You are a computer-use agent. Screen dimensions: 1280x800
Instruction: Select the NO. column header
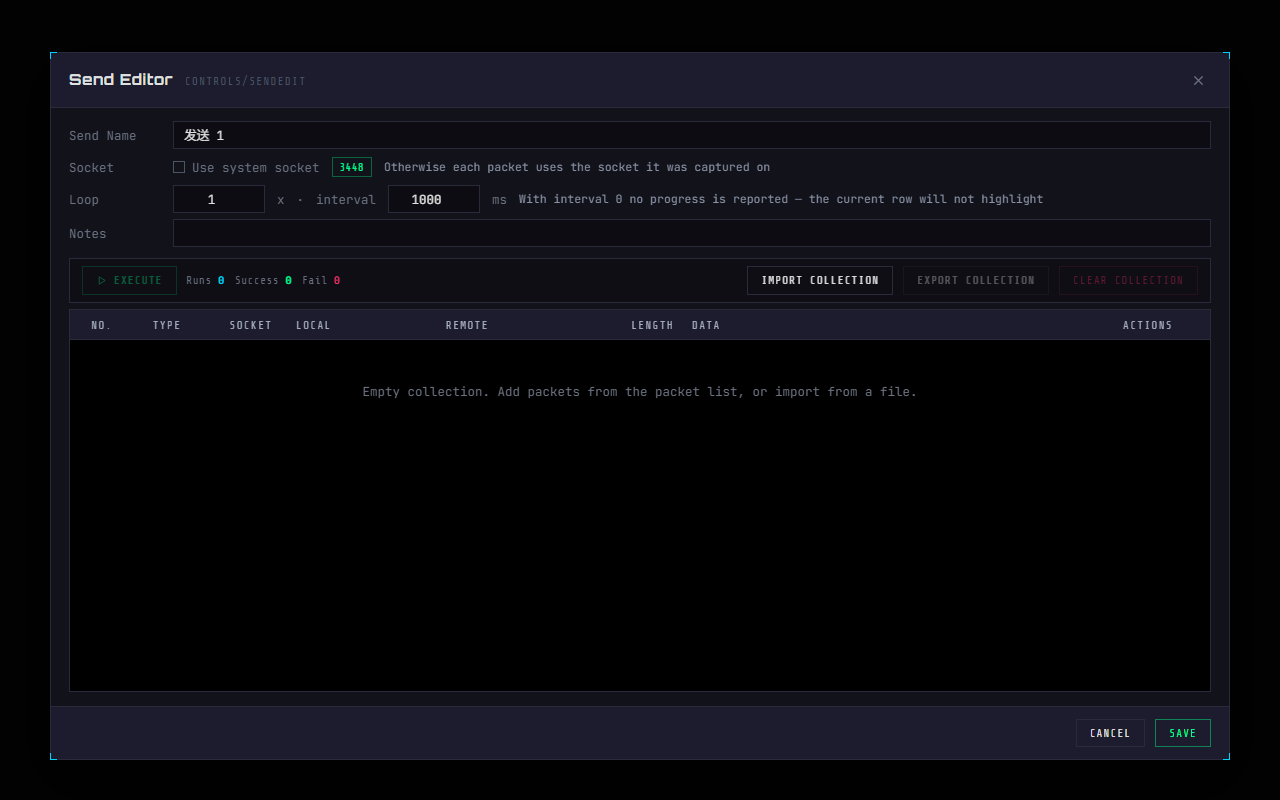tap(101, 325)
